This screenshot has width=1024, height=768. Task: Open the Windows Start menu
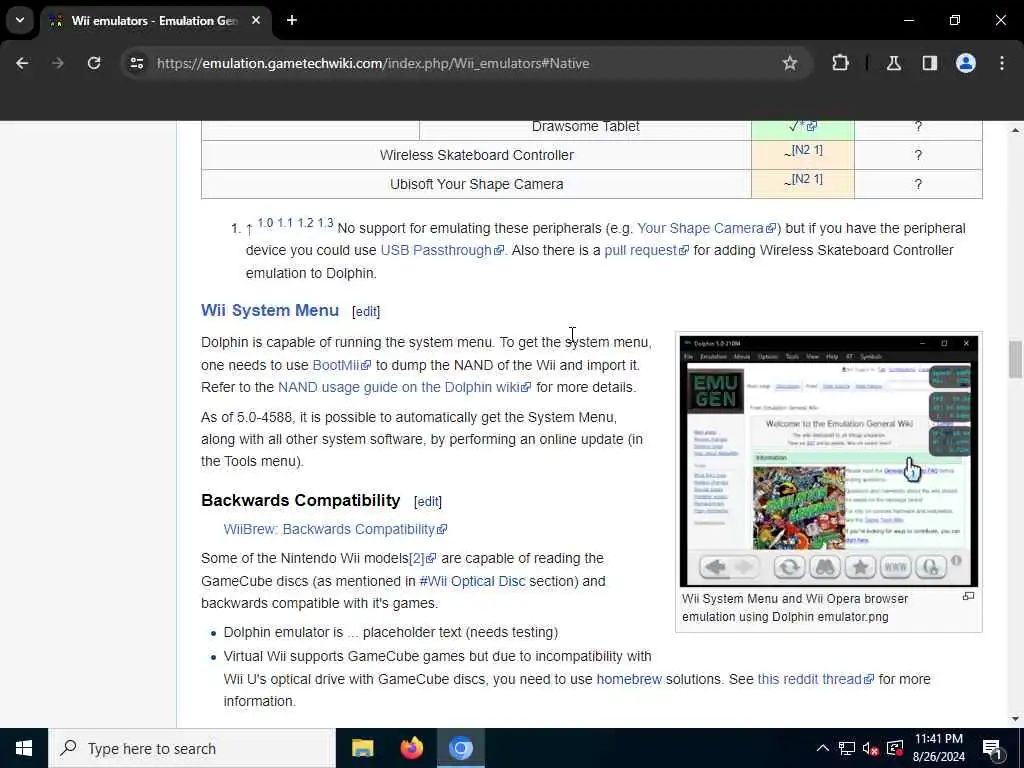24,748
